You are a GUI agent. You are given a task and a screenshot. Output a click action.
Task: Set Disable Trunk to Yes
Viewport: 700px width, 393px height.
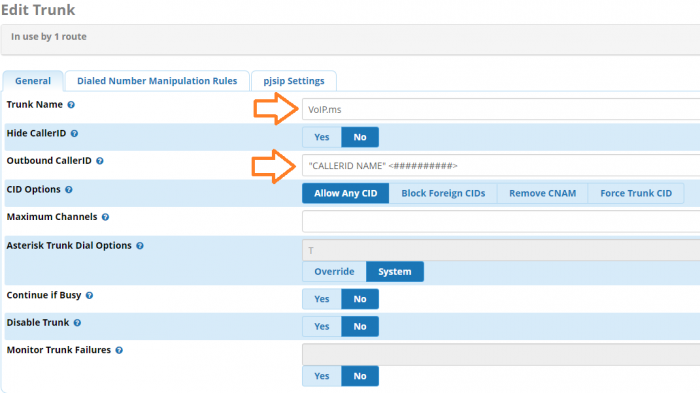tap(322, 326)
